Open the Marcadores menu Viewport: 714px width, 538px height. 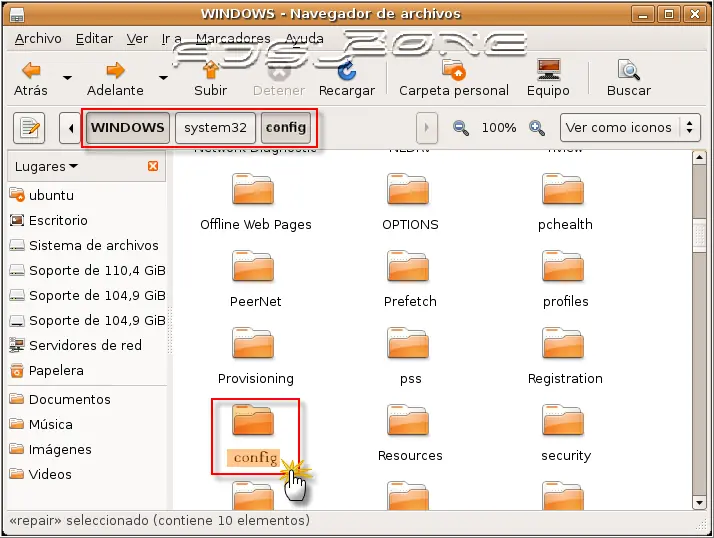tap(233, 39)
